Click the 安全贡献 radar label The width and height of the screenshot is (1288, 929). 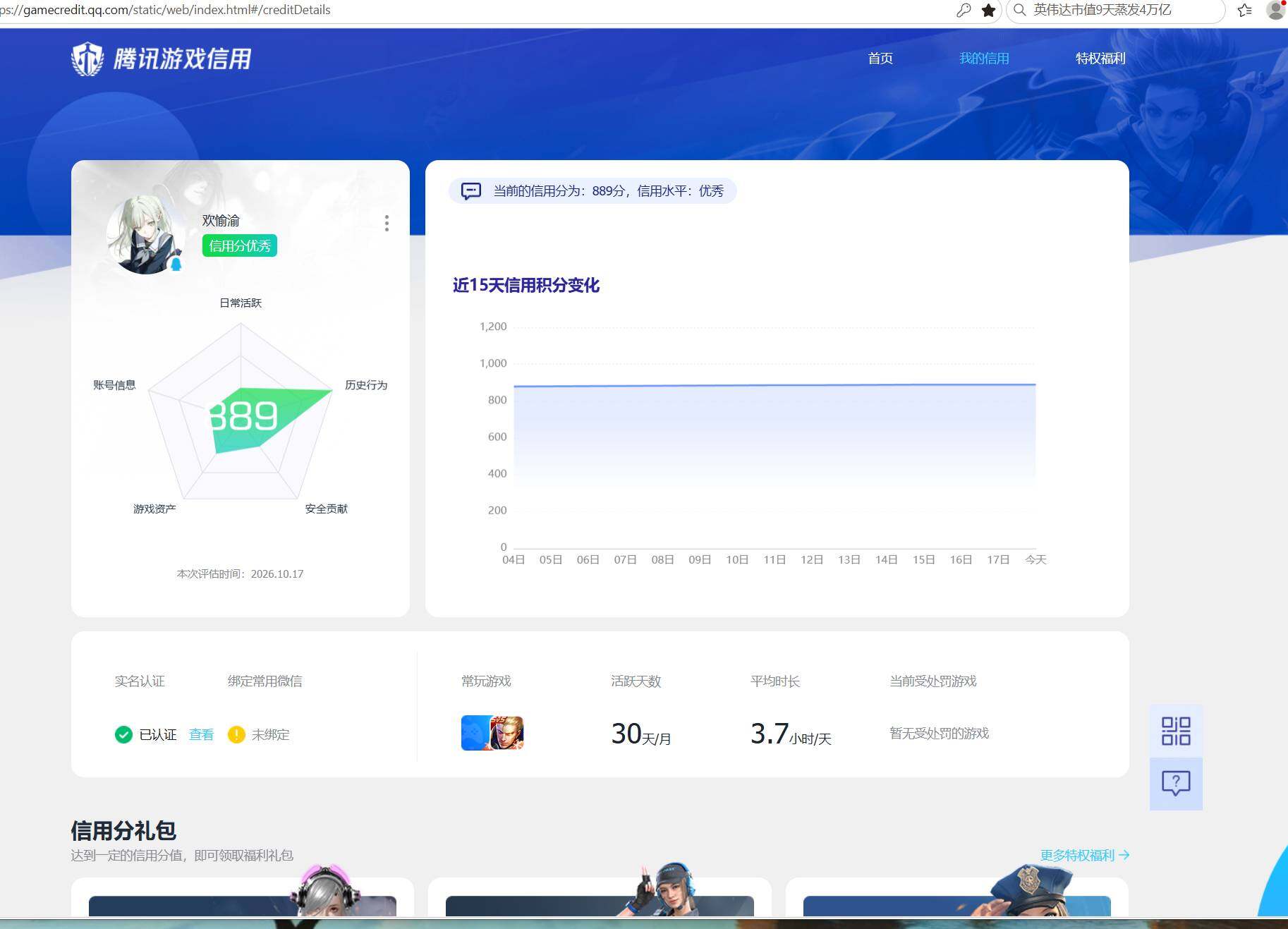pyautogui.click(x=326, y=509)
